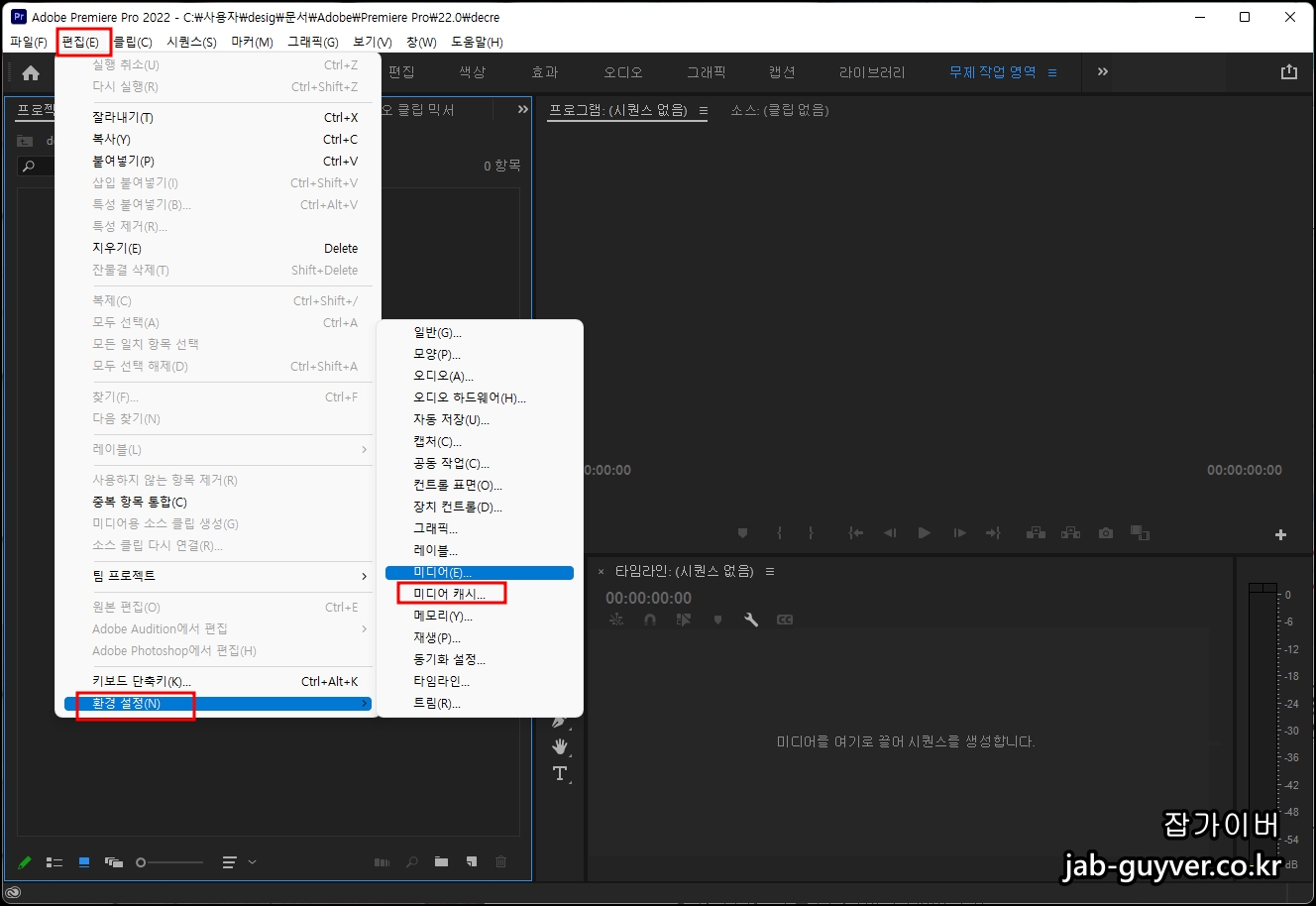Click the sort icons button in project panel
The height and width of the screenshot is (906, 1316).
[x=230, y=862]
